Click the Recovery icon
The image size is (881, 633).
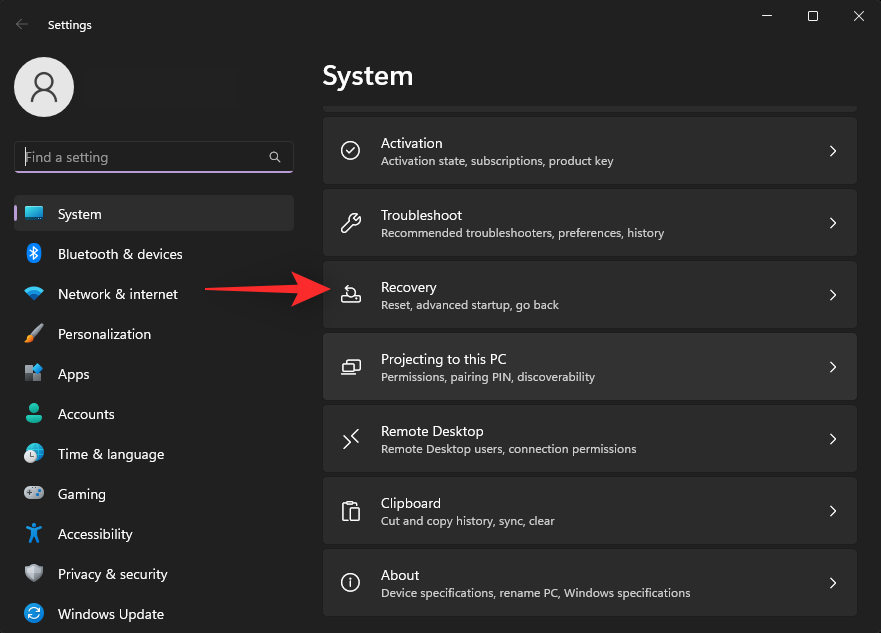tap(350, 295)
